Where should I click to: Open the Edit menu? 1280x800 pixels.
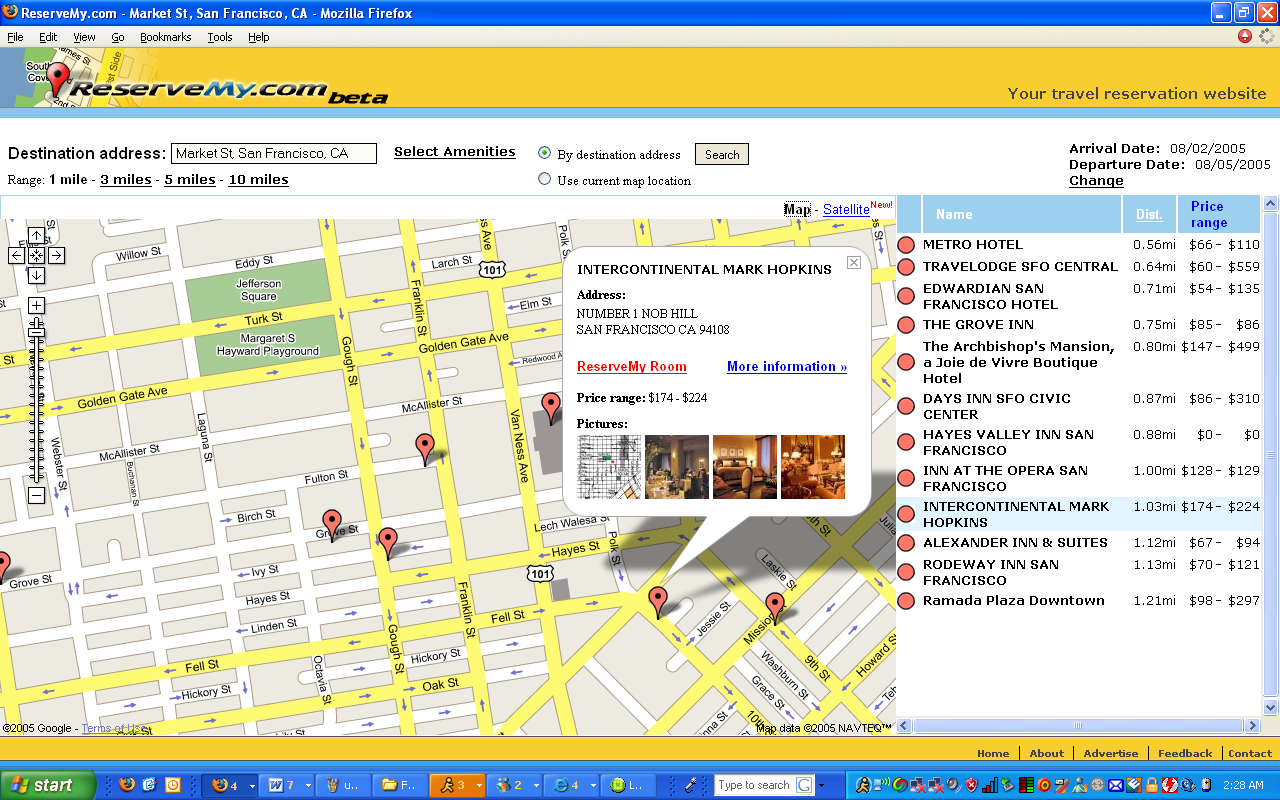click(x=48, y=37)
